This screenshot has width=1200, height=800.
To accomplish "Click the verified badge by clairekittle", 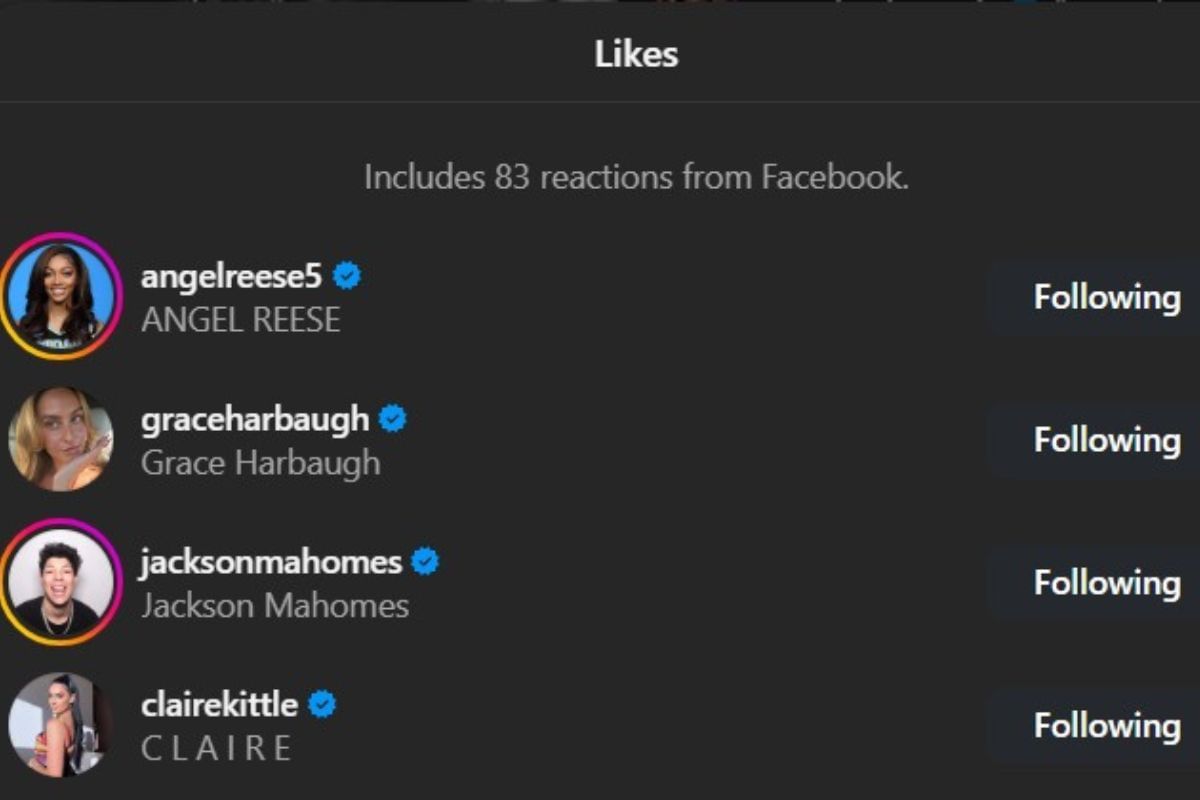I will 322,705.
